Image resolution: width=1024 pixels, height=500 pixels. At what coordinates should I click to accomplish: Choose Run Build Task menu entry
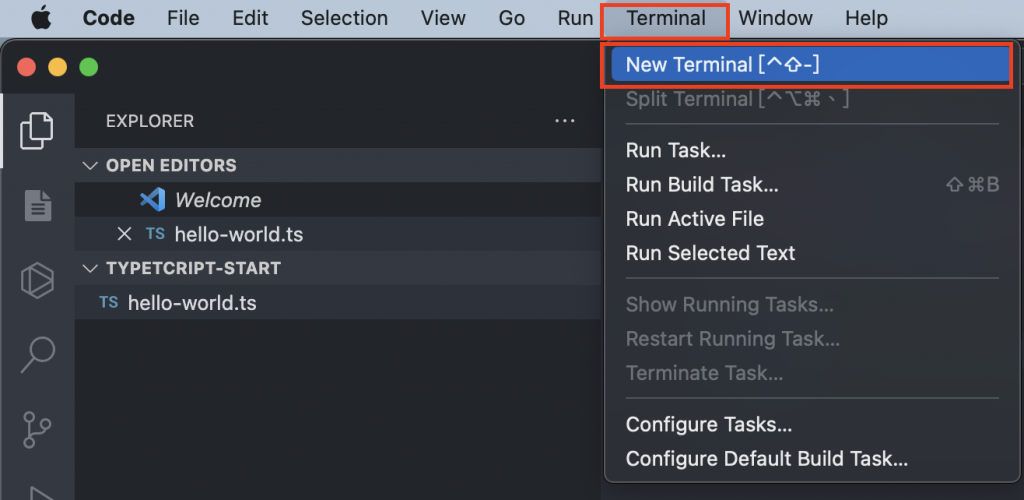[702, 185]
